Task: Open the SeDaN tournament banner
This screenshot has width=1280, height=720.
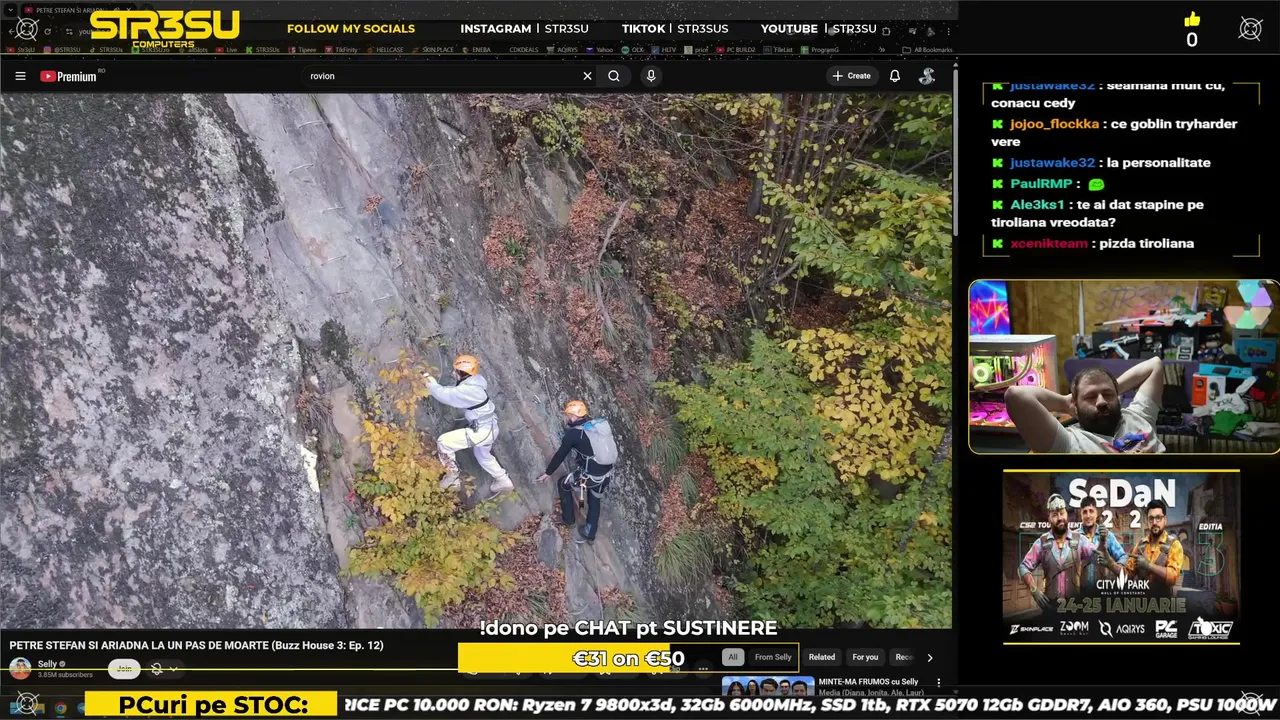Action: point(1121,558)
